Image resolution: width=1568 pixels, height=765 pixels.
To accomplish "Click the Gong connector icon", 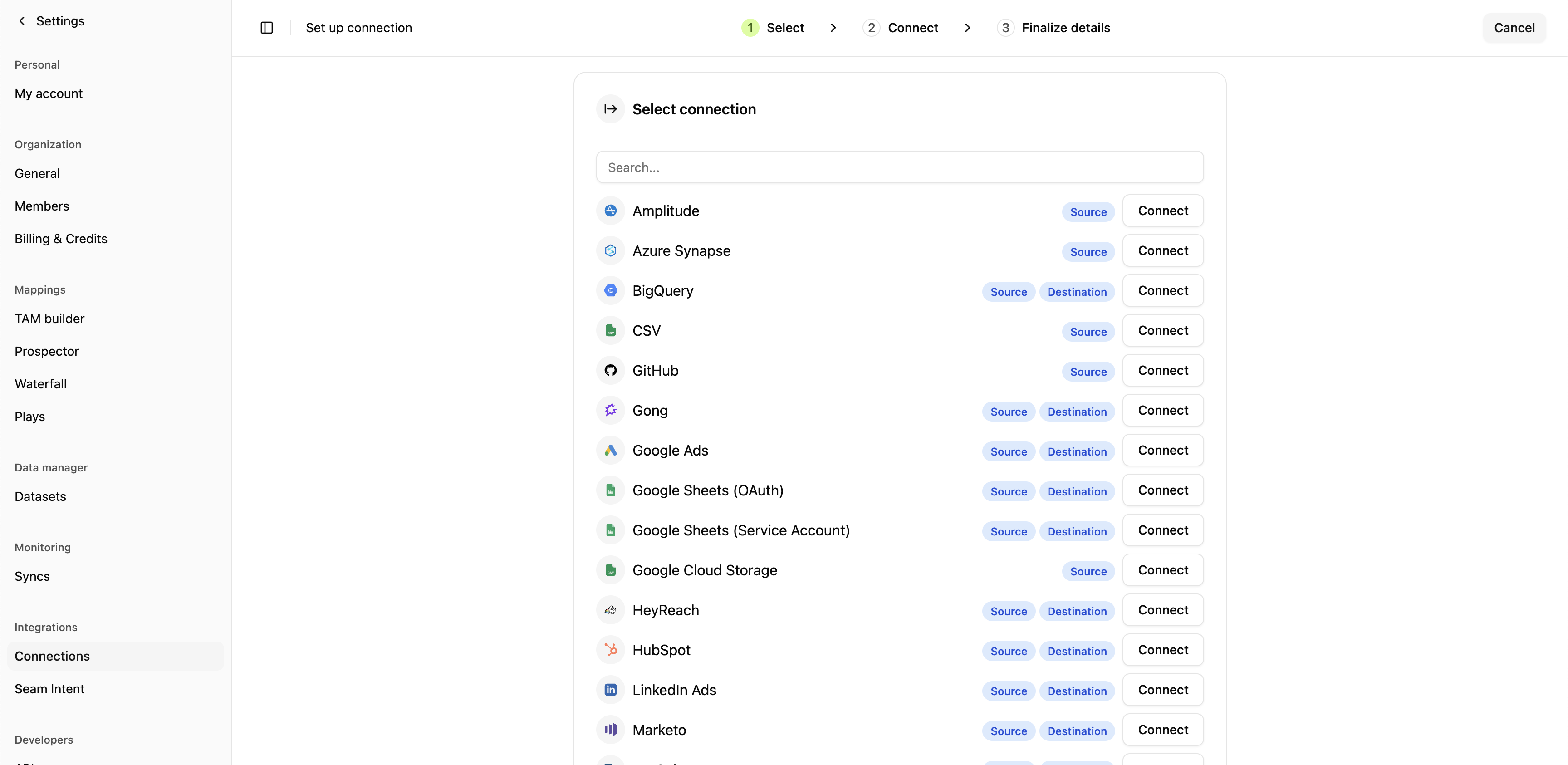I will [610, 410].
